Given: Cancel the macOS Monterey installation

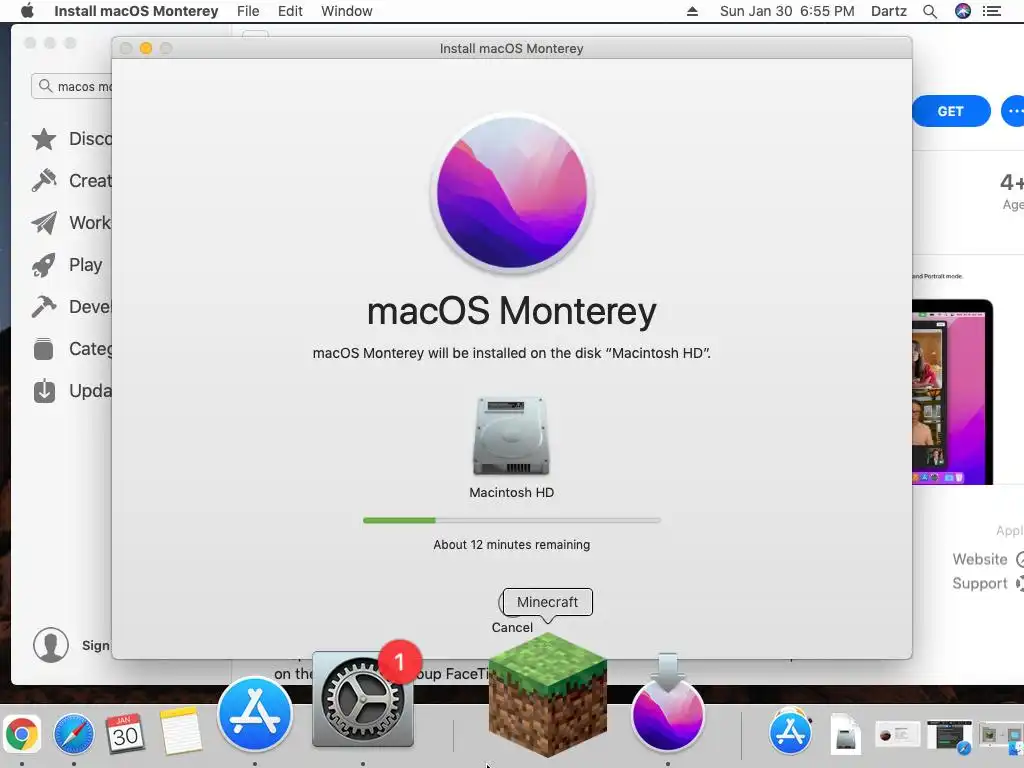Looking at the screenshot, I should coord(512,627).
